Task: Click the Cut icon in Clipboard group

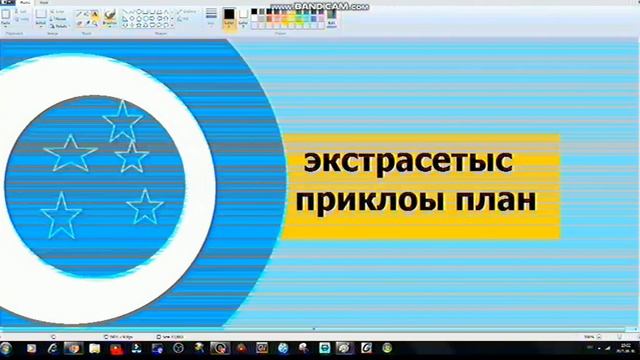Action: coord(21,11)
